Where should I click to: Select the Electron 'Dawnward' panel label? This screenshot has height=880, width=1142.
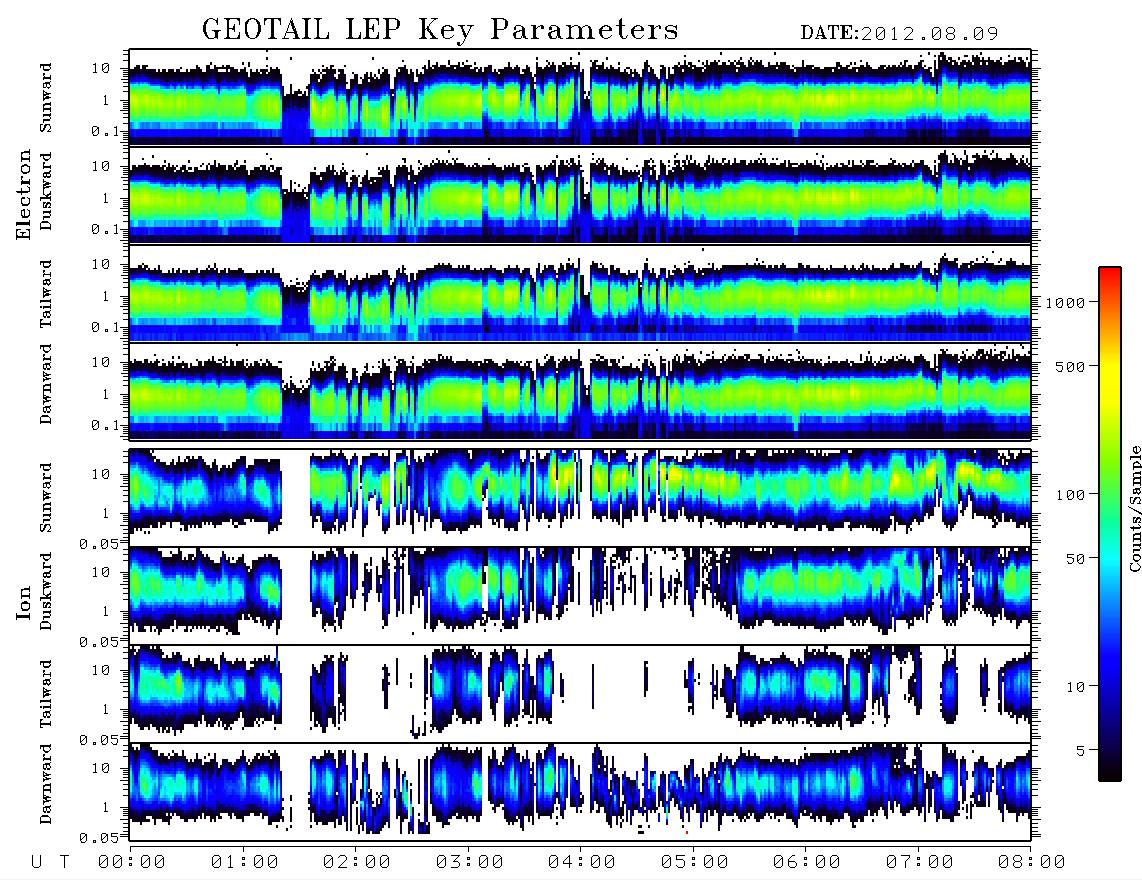tap(46, 385)
